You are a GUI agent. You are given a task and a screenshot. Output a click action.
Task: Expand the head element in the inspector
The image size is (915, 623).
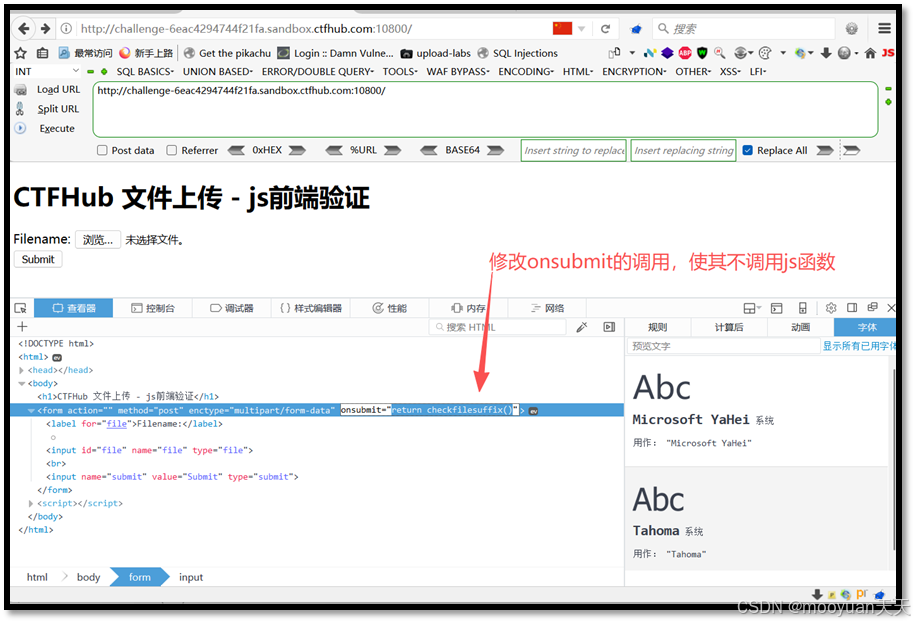pos(22,369)
